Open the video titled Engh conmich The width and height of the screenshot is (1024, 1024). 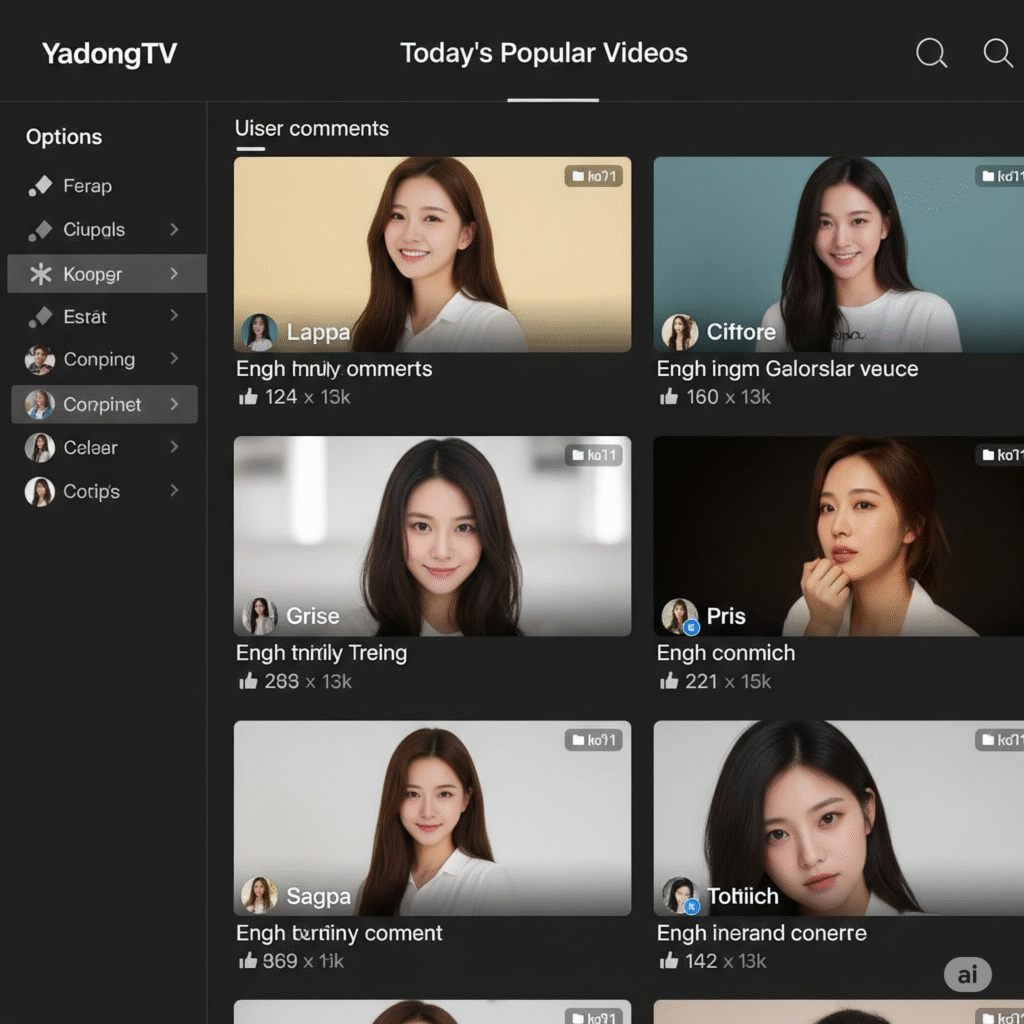(x=725, y=653)
